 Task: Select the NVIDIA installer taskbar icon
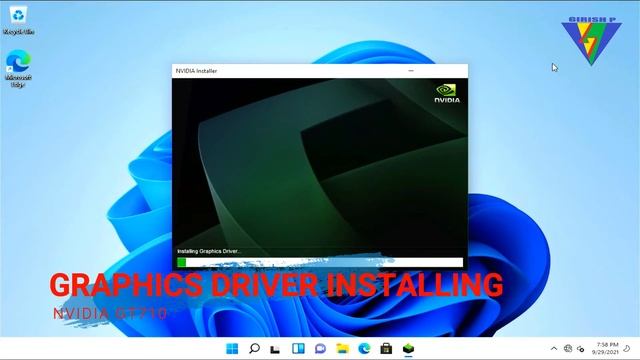(408, 349)
